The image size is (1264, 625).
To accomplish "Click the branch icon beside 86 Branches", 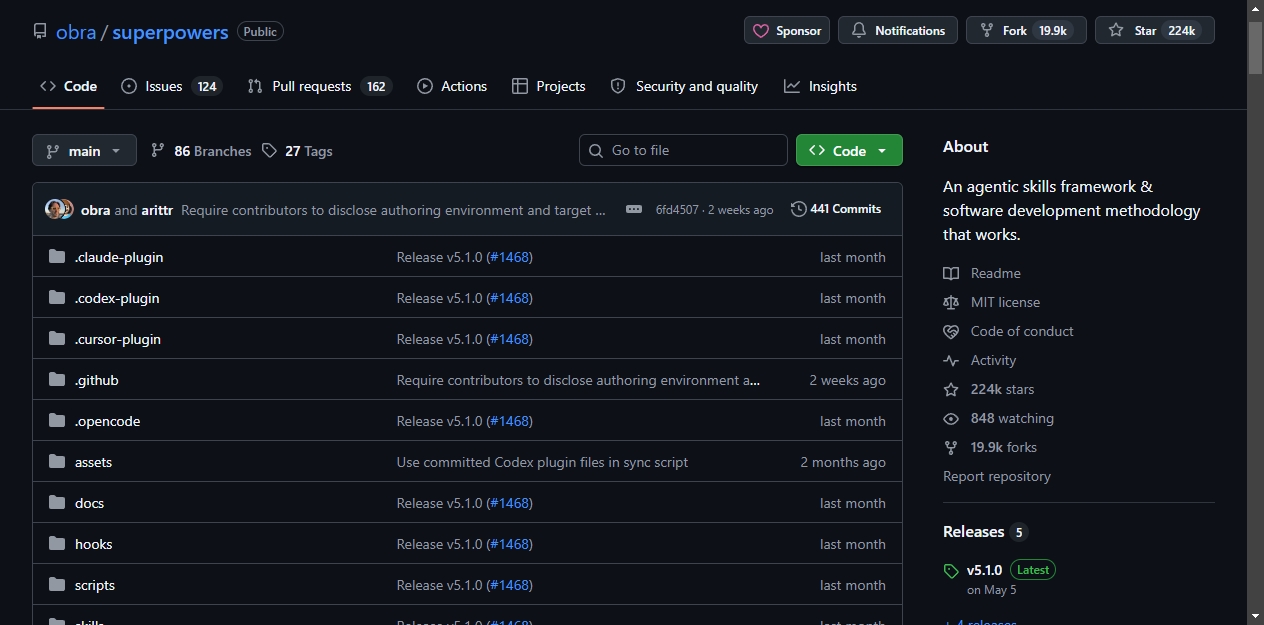I will pyautogui.click(x=158, y=150).
